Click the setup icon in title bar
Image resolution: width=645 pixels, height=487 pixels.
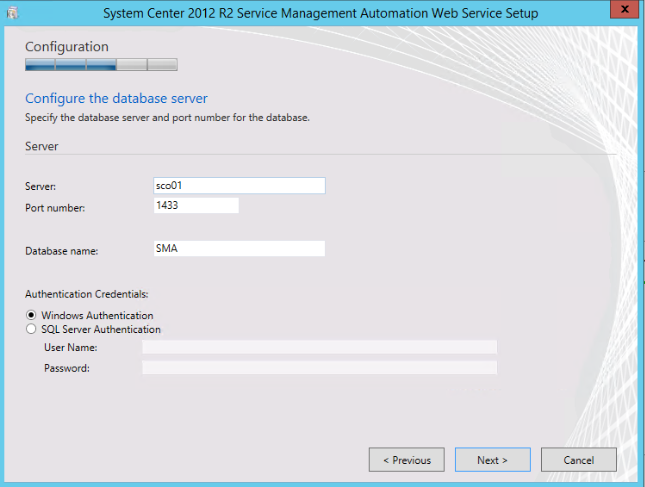(x=12, y=13)
